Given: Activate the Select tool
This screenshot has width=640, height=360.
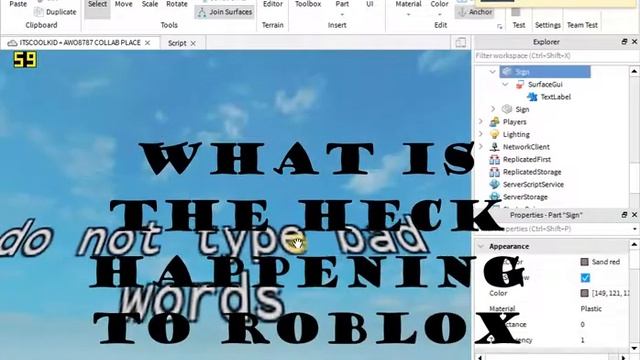Looking at the screenshot, I should pyautogui.click(x=98, y=8).
